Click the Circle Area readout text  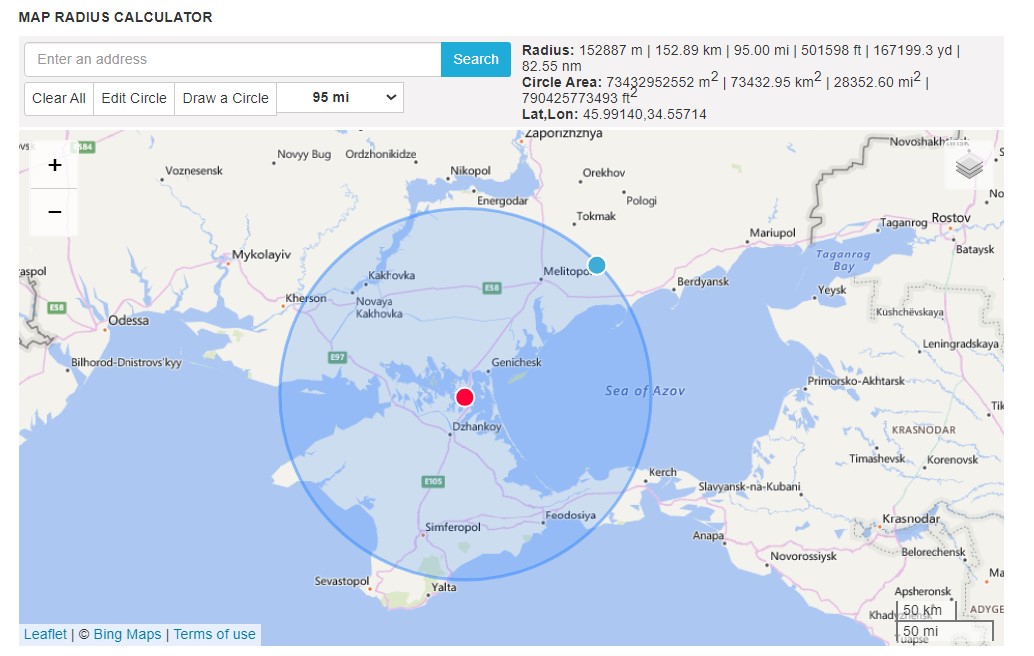click(x=725, y=90)
